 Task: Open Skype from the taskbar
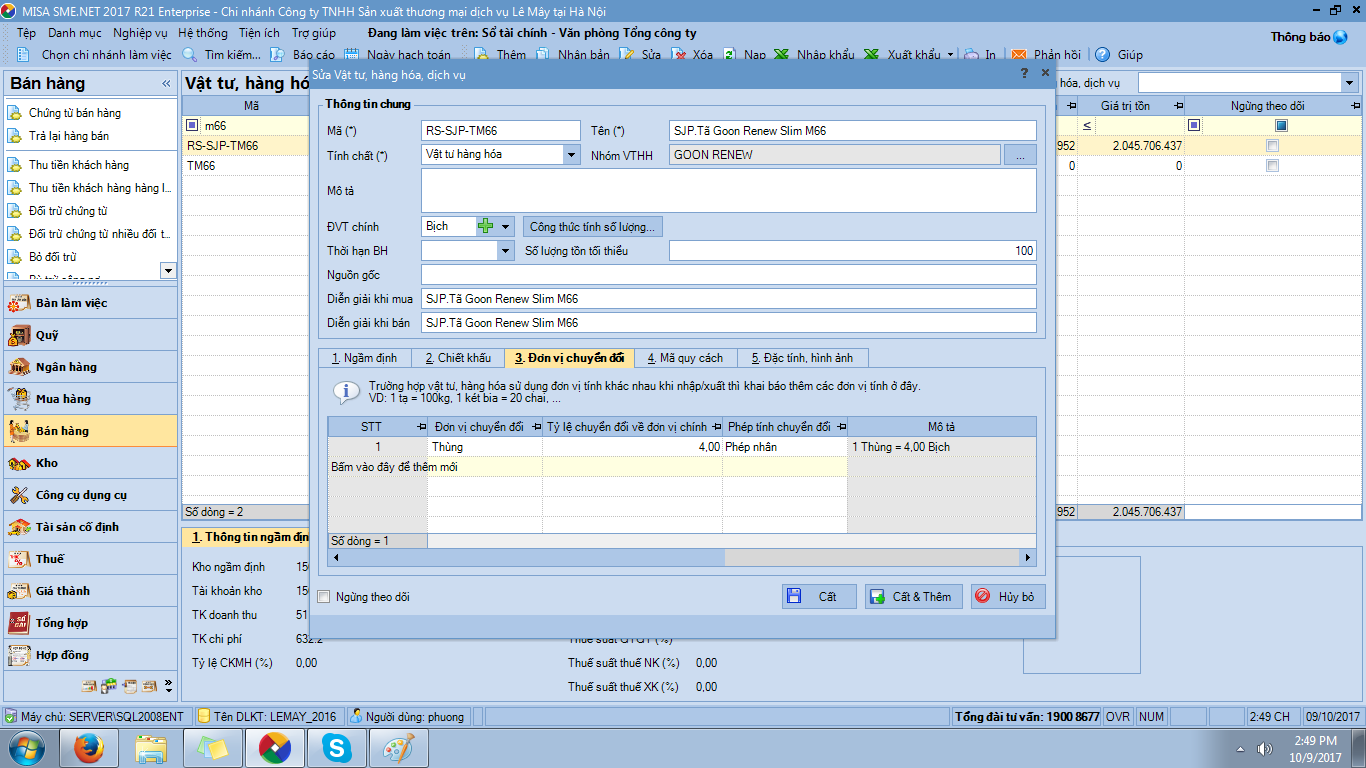[x=338, y=747]
